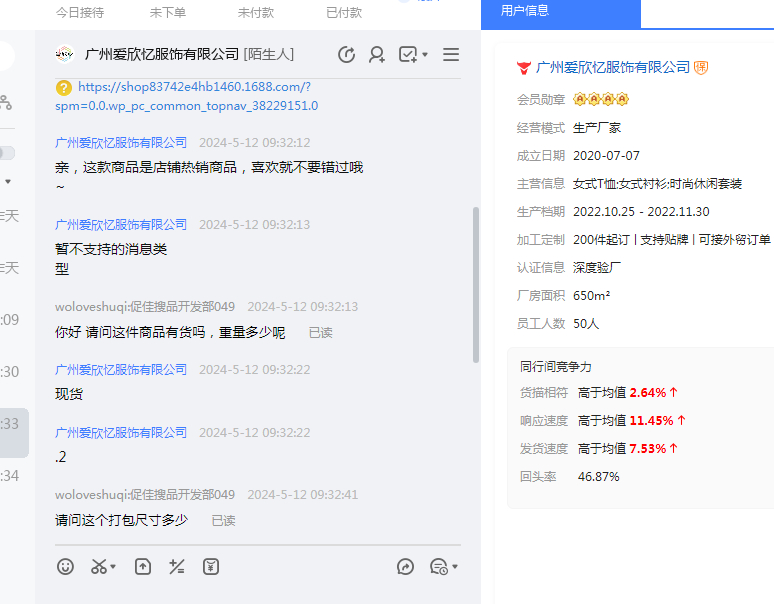The width and height of the screenshot is (774, 604).
Task: Click the yen order/payment icon
Action: pyautogui.click(x=211, y=566)
